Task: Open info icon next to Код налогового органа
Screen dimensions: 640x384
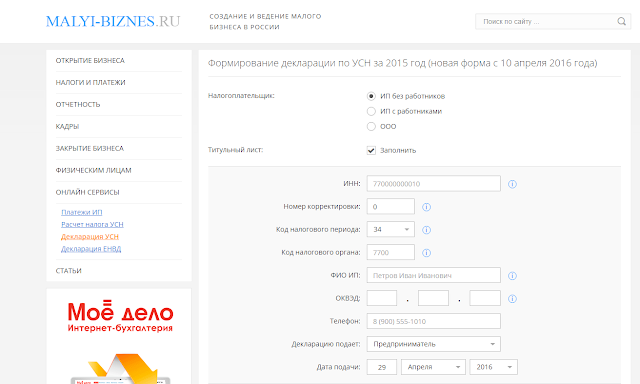Action: pos(427,253)
